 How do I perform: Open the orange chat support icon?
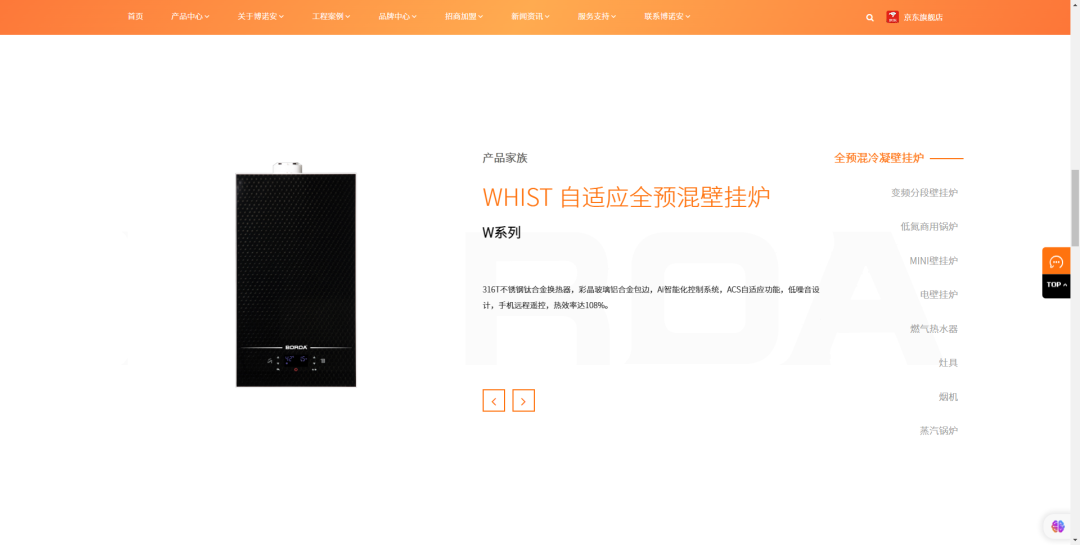1055,261
